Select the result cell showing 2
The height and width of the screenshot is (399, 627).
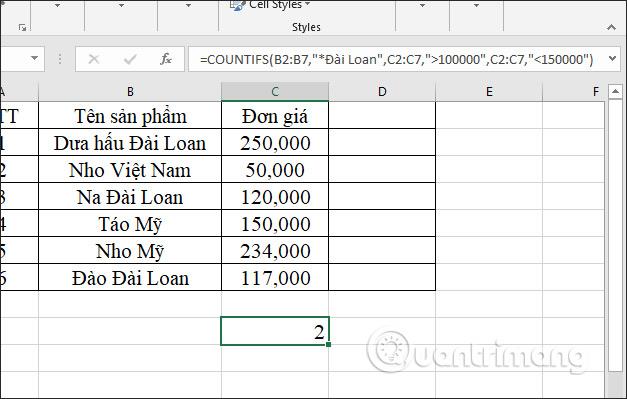click(275, 331)
